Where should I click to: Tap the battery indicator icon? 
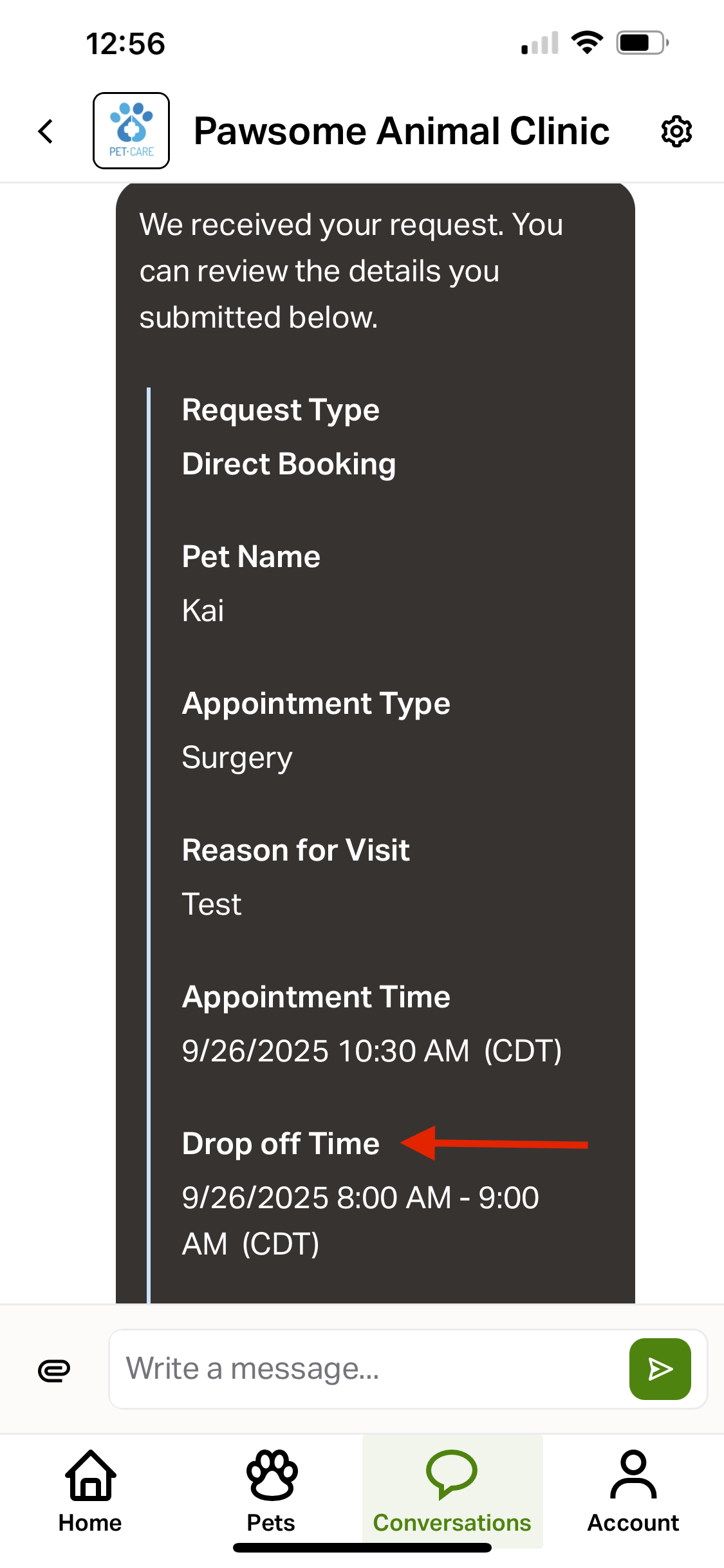click(x=642, y=43)
